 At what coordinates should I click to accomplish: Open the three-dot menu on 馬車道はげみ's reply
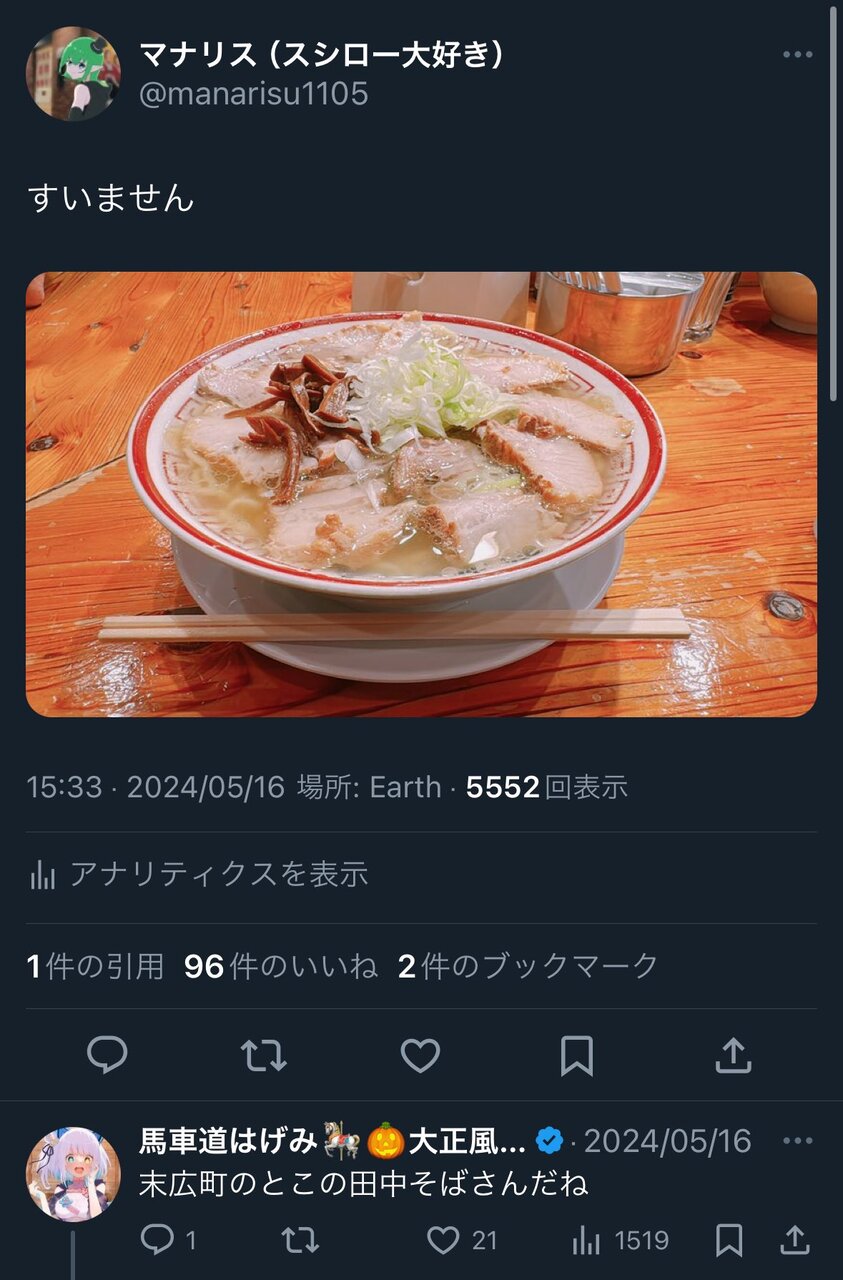(797, 1141)
